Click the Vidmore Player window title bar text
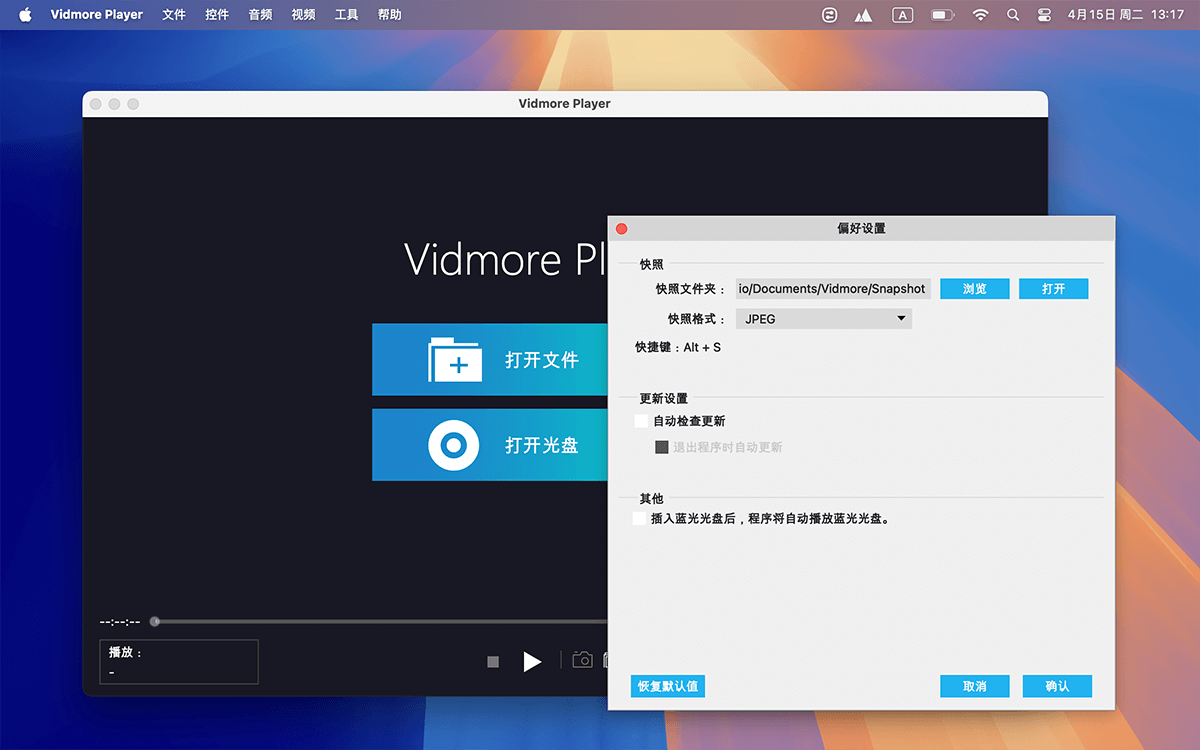Screen dimensions: 1200x750 pos(565,104)
